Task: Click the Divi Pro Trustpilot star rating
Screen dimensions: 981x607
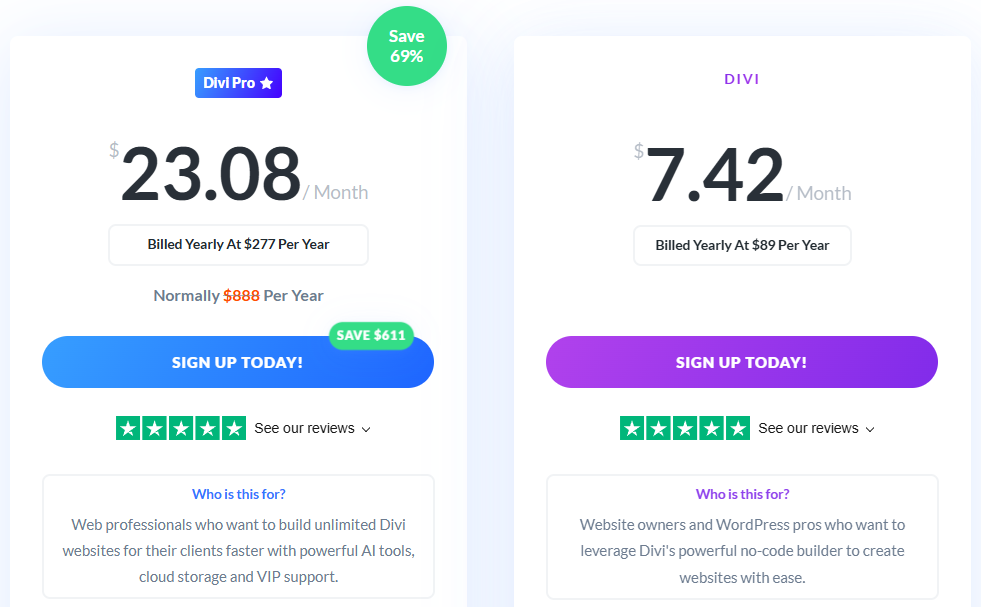Action: click(x=181, y=428)
